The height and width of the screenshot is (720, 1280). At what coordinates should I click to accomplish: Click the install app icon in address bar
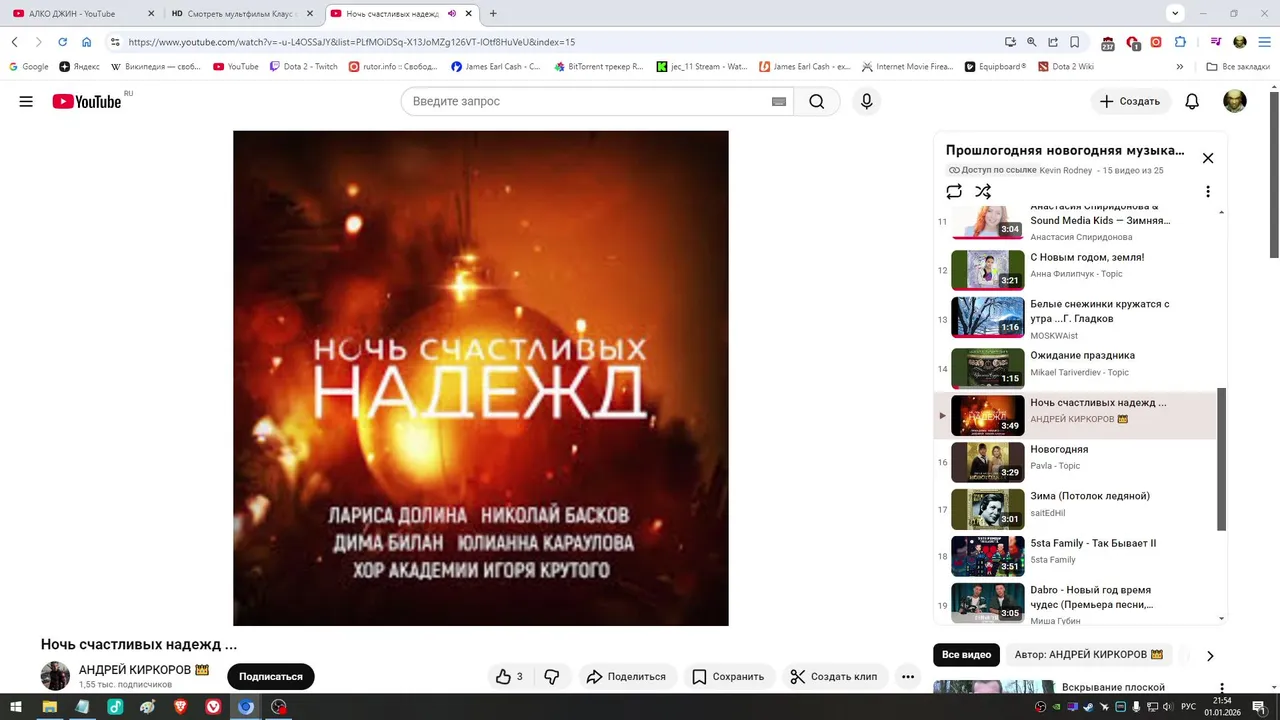[1010, 42]
